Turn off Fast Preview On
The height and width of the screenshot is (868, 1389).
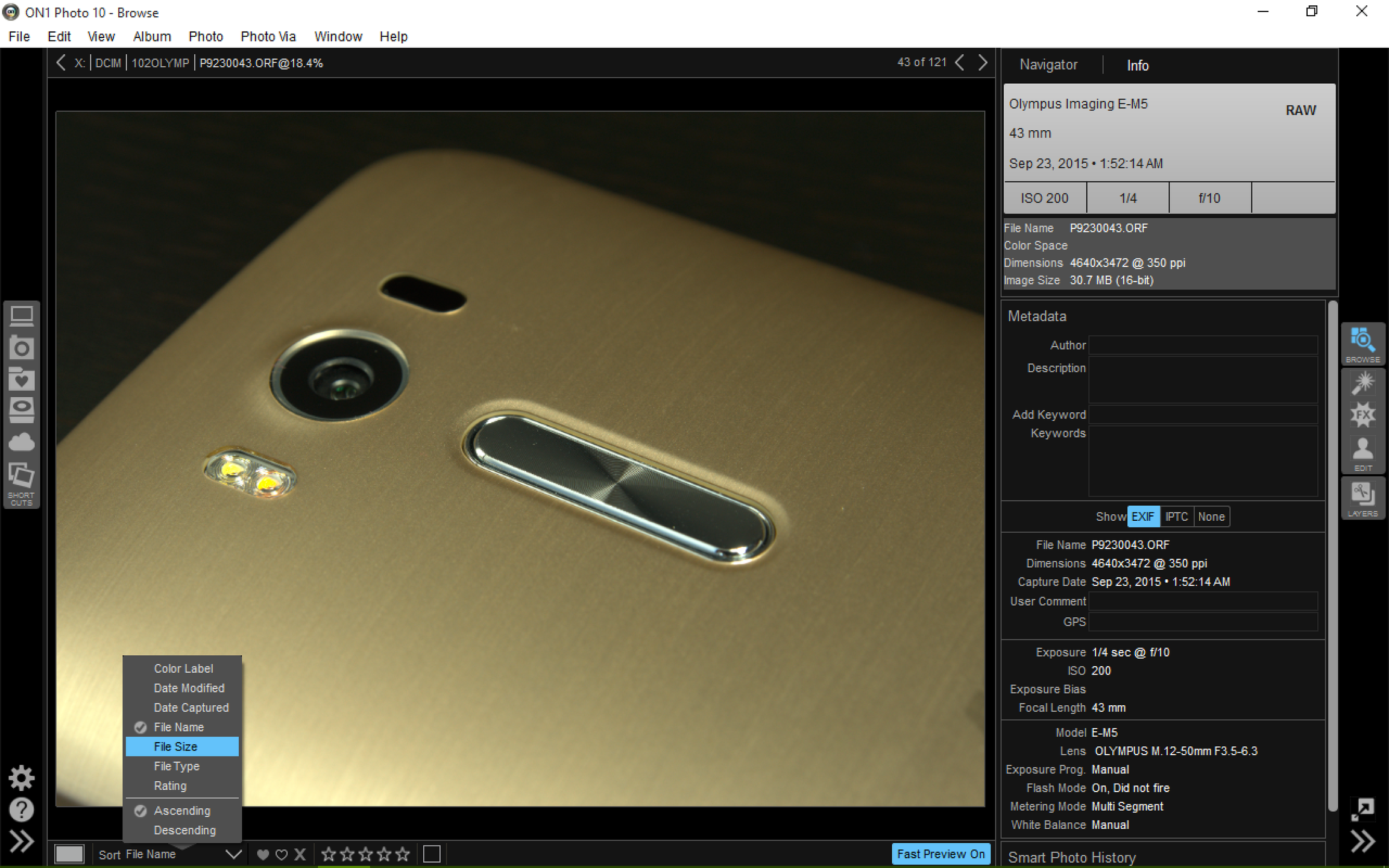pos(940,854)
